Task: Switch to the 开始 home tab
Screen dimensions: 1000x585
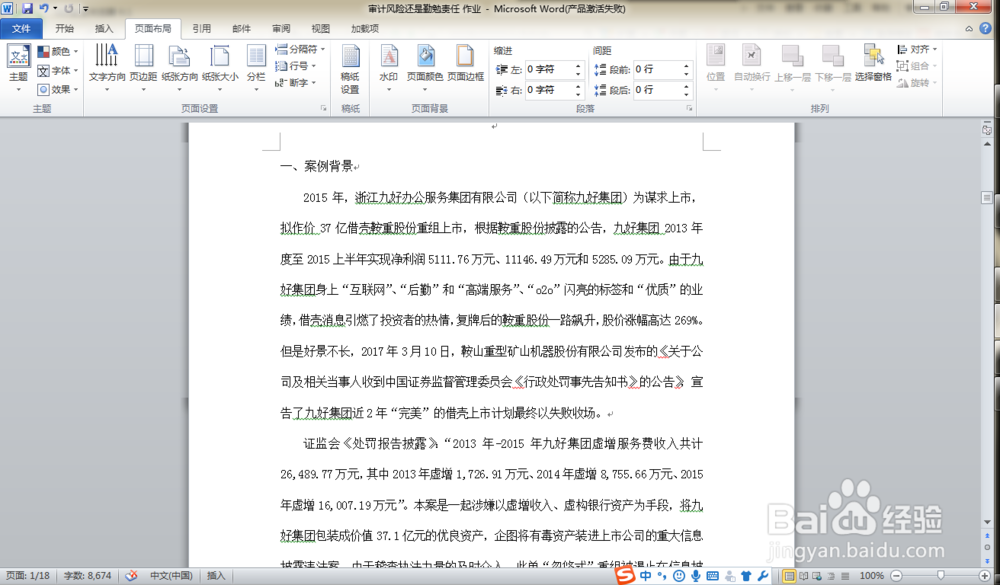Action: [x=64, y=29]
